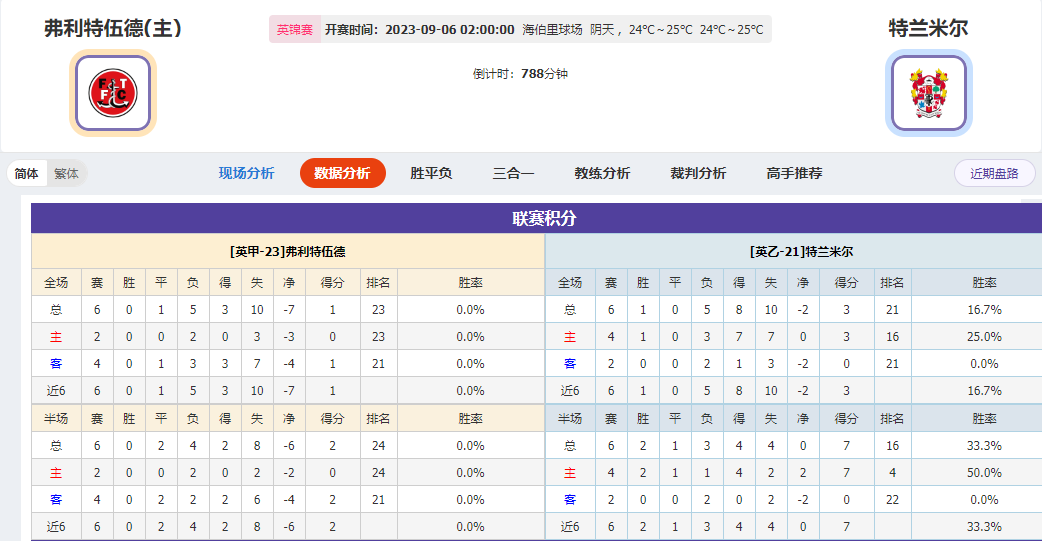Image resolution: width=1042 pixels, height=541 pixels.
Task: Open the 胜平负 tab
Action: point(431,173)
